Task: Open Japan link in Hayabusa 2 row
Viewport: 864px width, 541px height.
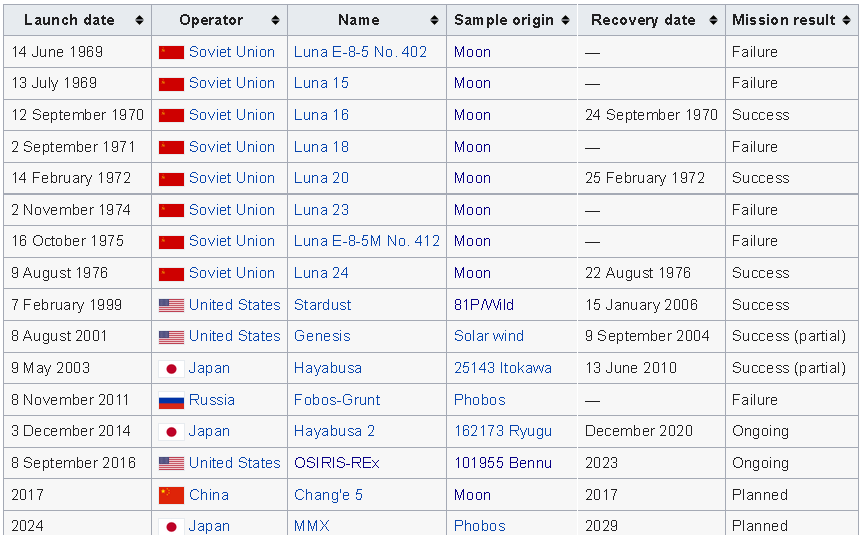Action: point(209,431)
